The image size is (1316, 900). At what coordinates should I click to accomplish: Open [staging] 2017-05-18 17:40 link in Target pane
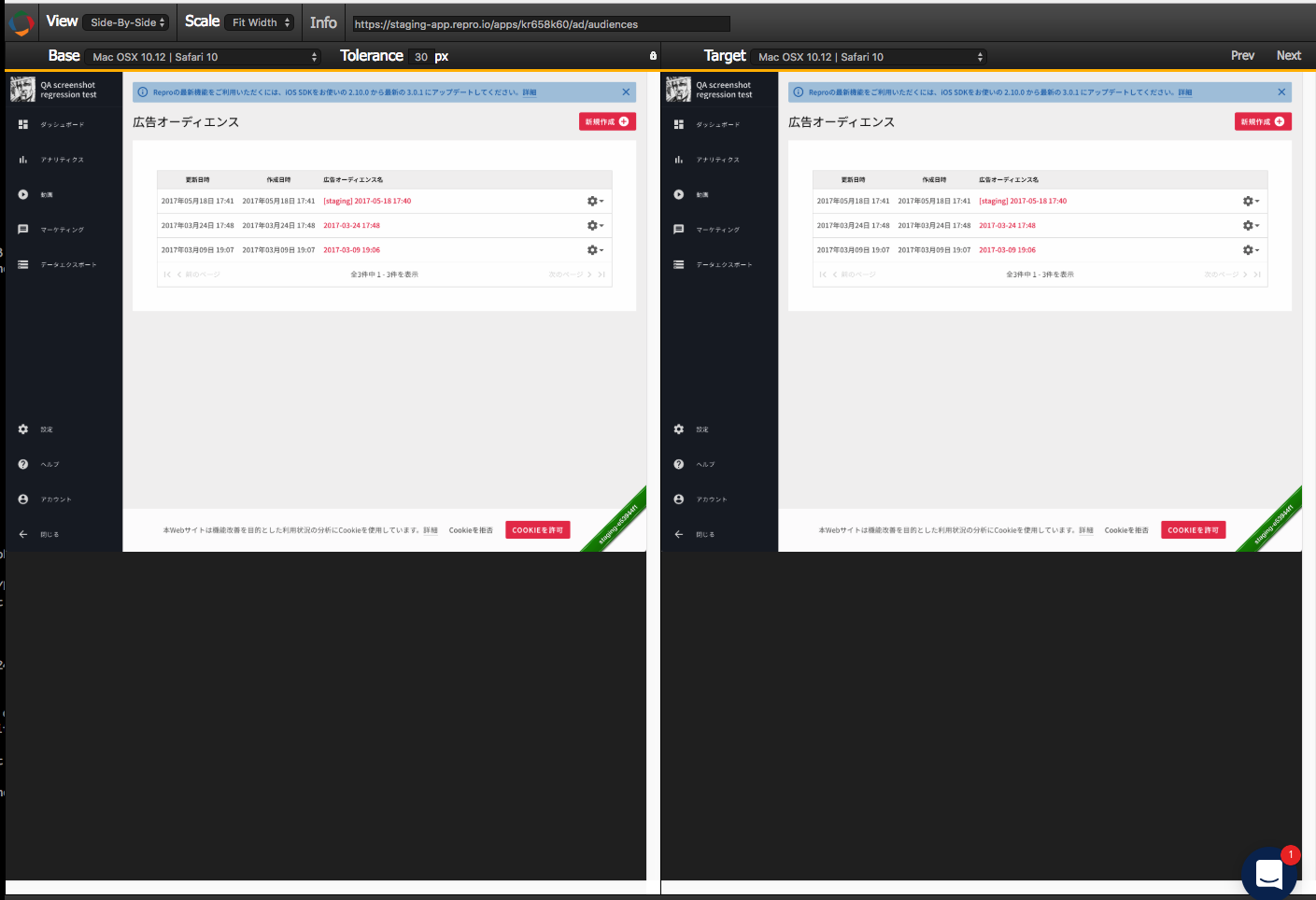tap(1023, 201)
